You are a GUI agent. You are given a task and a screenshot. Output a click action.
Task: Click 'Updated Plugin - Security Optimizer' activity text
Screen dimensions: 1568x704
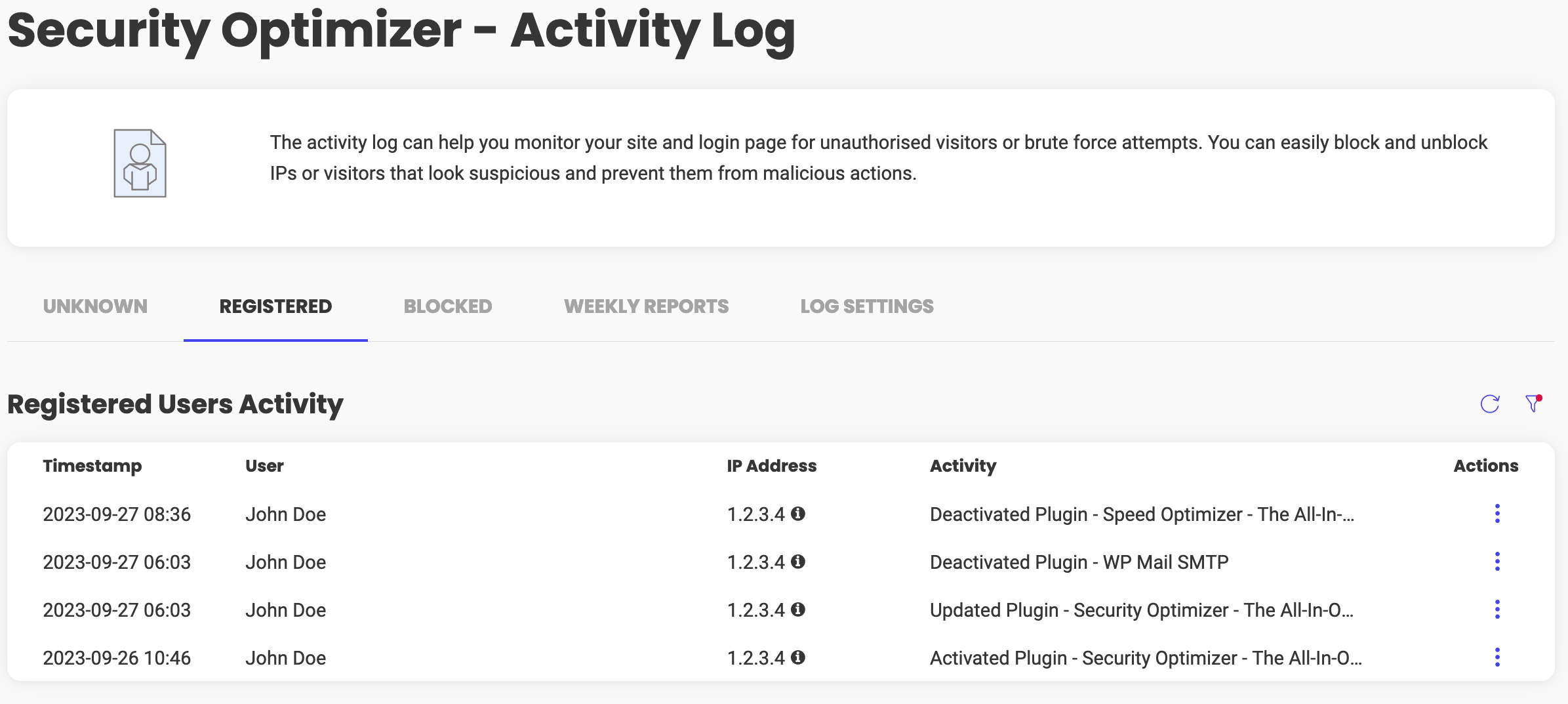coord(1142,610)
